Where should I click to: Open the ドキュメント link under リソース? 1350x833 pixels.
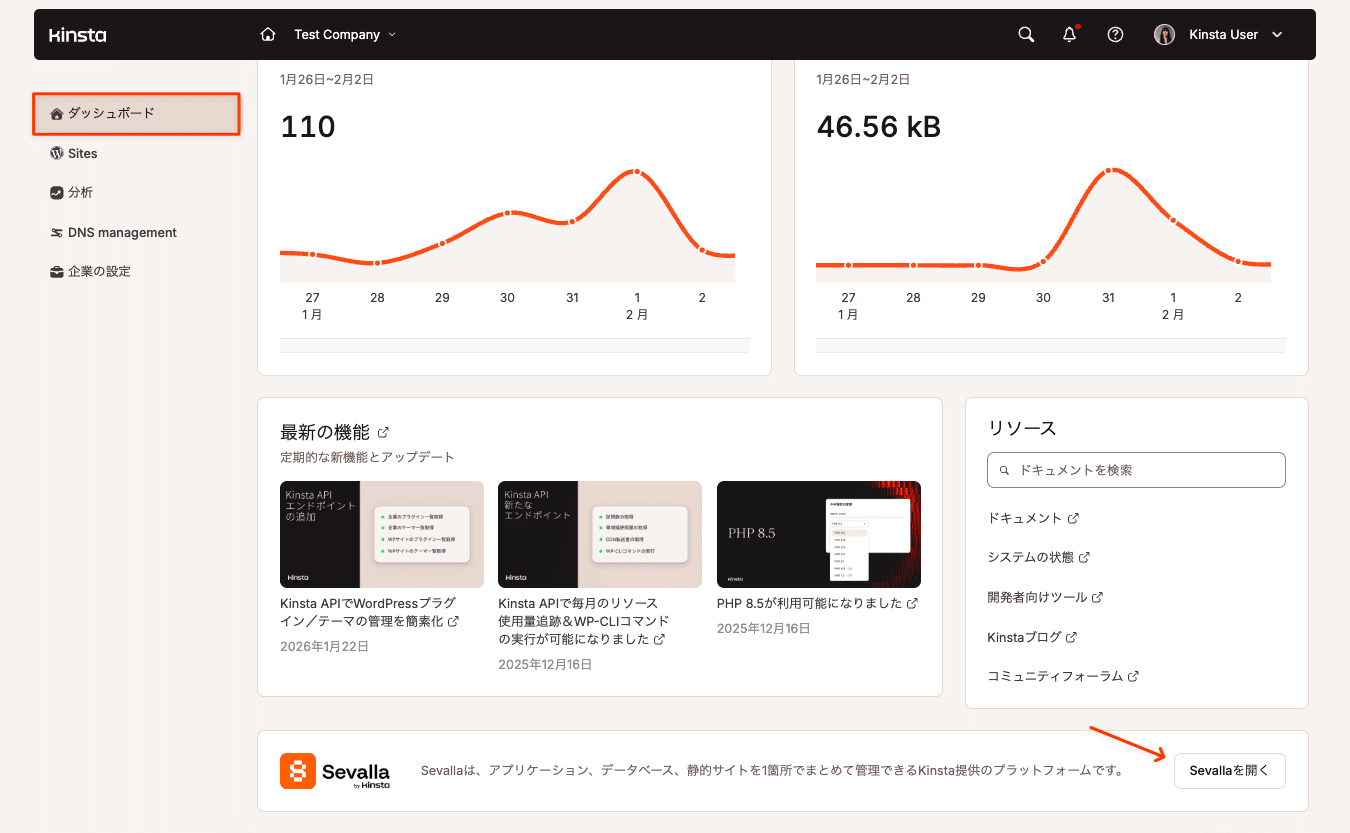[x=1027, y=517]
